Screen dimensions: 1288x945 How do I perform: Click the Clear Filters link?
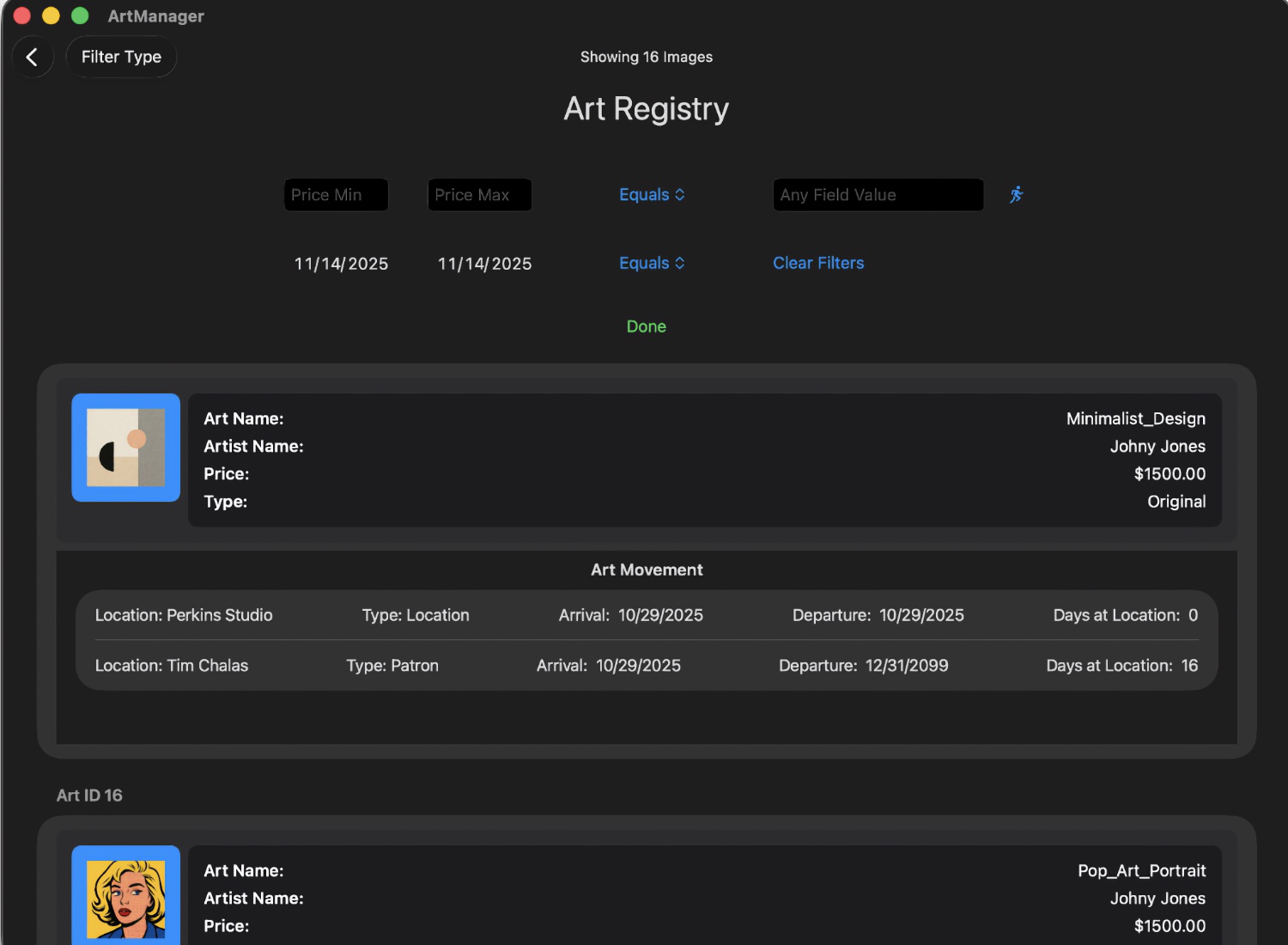(x=817, y=264)
